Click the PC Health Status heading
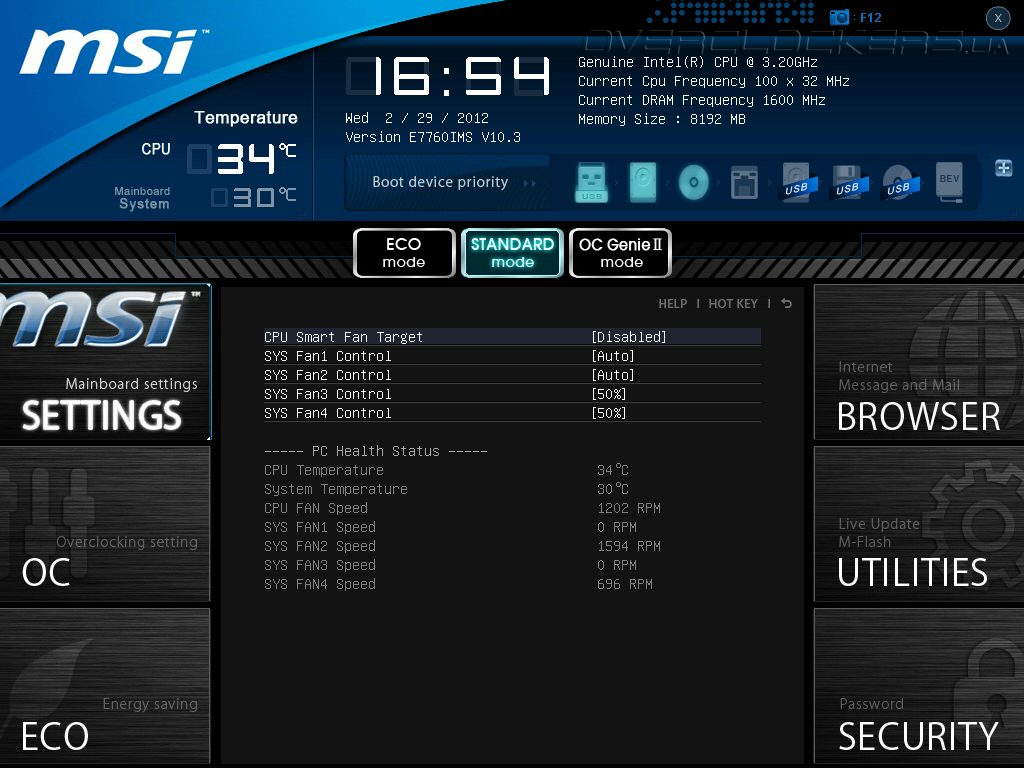The height and width of the screenshot is (768, 1024). pyautogui.click(x=376, y=451)
